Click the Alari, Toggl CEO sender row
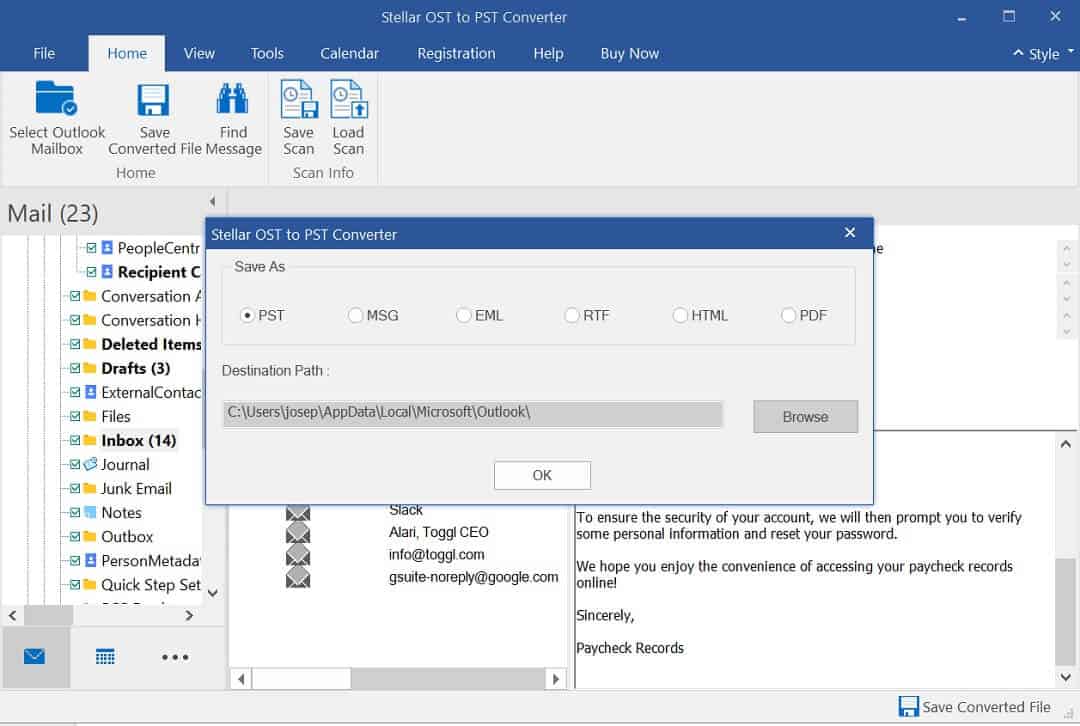This screenshot has height=726, width=1080. click(x=439, y=532)
